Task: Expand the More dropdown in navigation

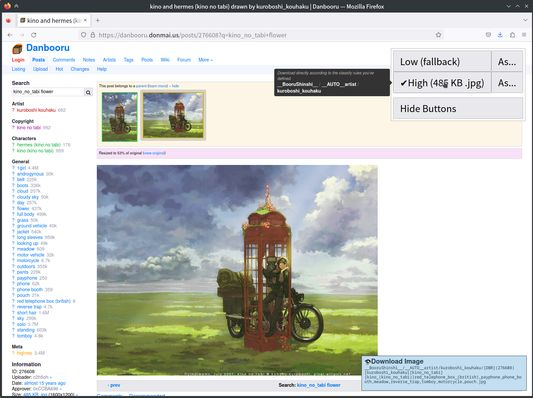Action: click(x=205, y=60)
